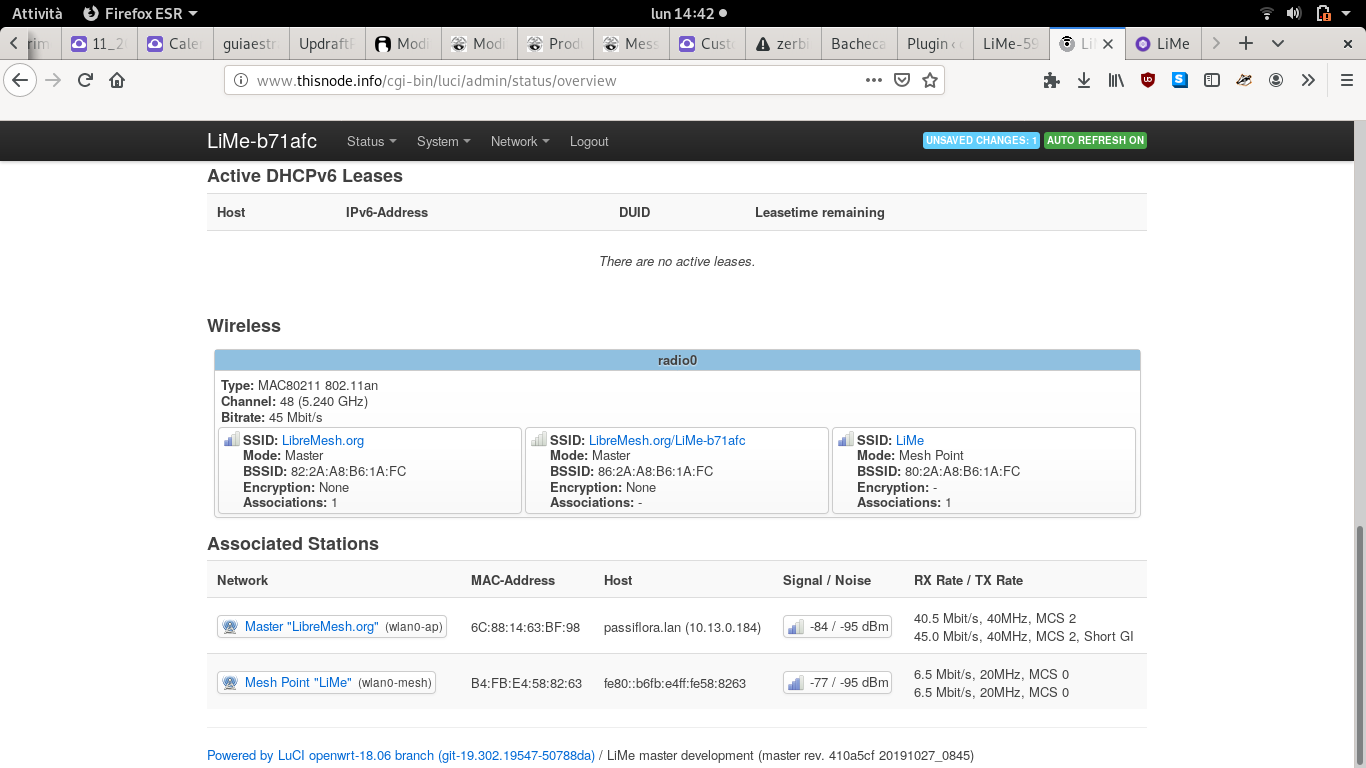1366x768 pixels.
Task: Open a new browser tab
Action: tap(1245, 43)
